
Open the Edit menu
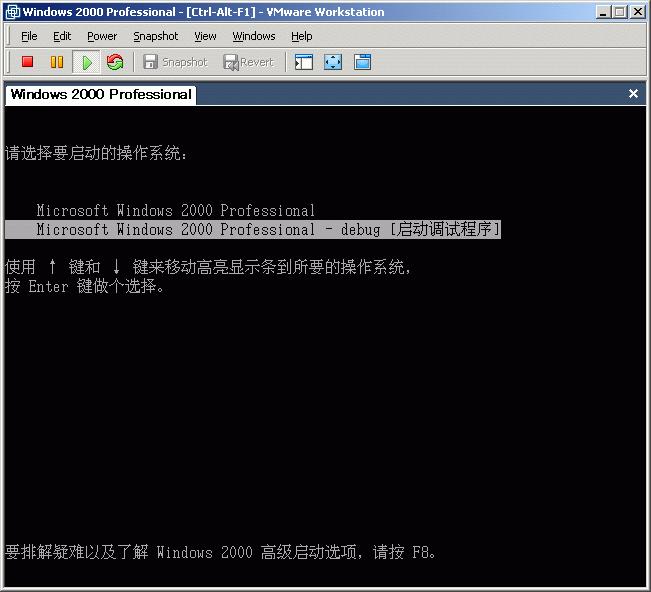coord(62,37)
